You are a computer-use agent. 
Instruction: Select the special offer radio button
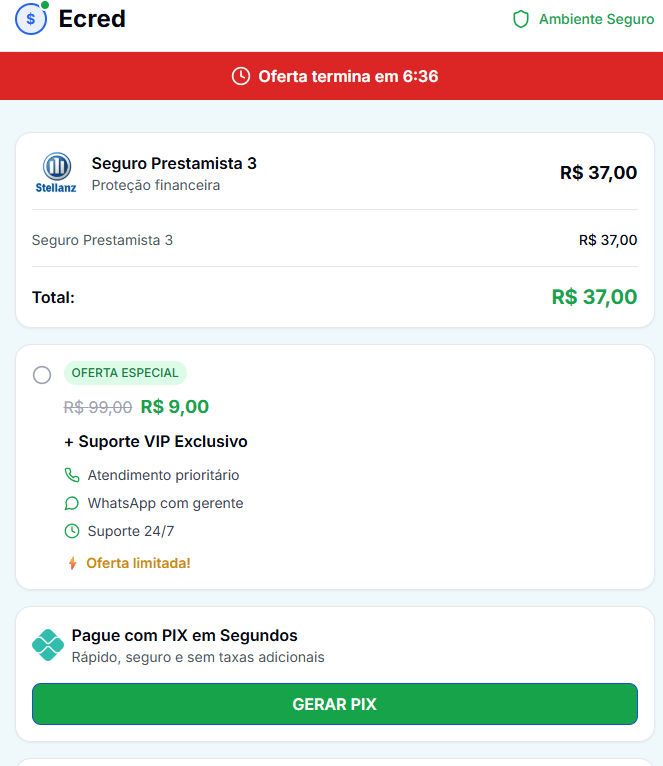(x=42, y=375)
